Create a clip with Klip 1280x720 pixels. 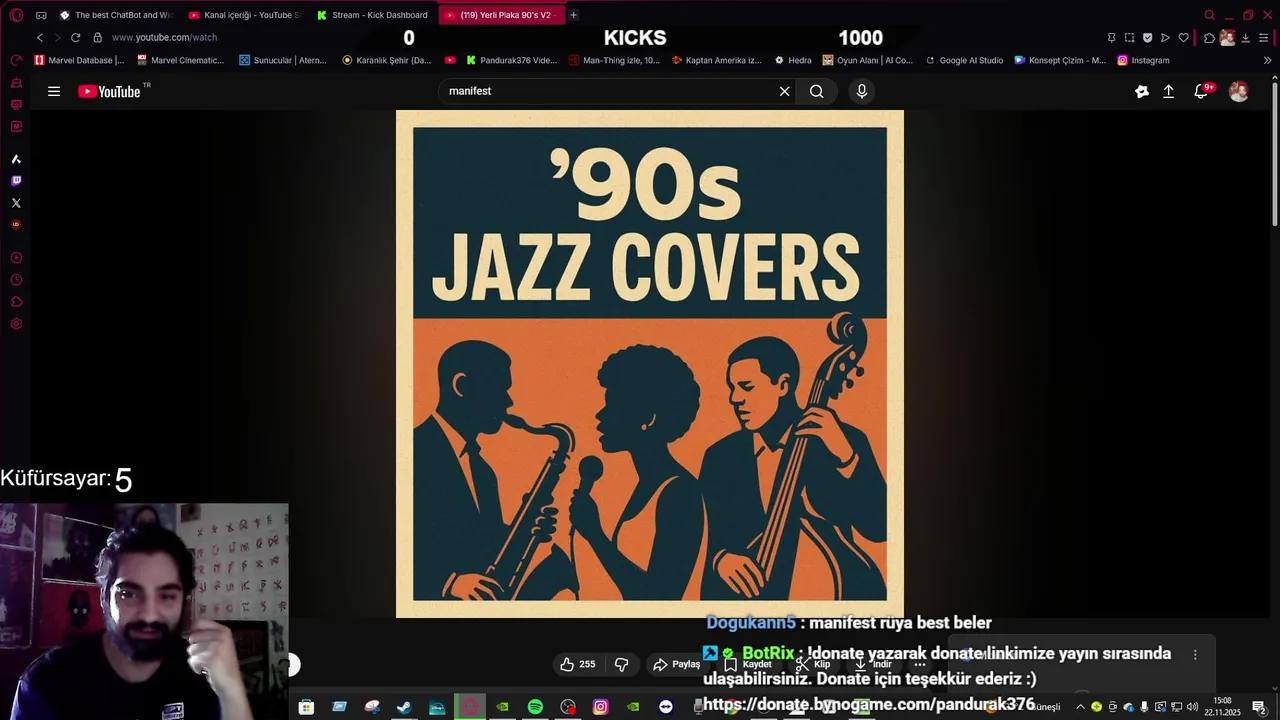coord(813,664)
